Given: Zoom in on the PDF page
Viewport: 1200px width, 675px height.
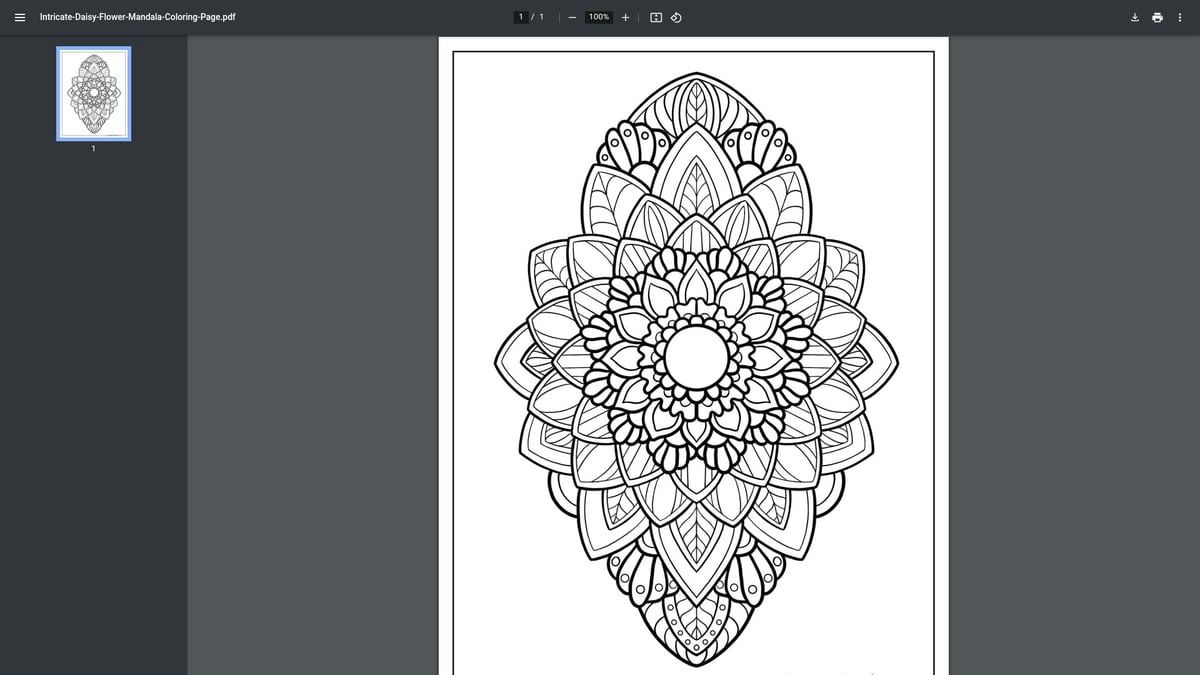Looking at the screenshot, I should [625, 17].
